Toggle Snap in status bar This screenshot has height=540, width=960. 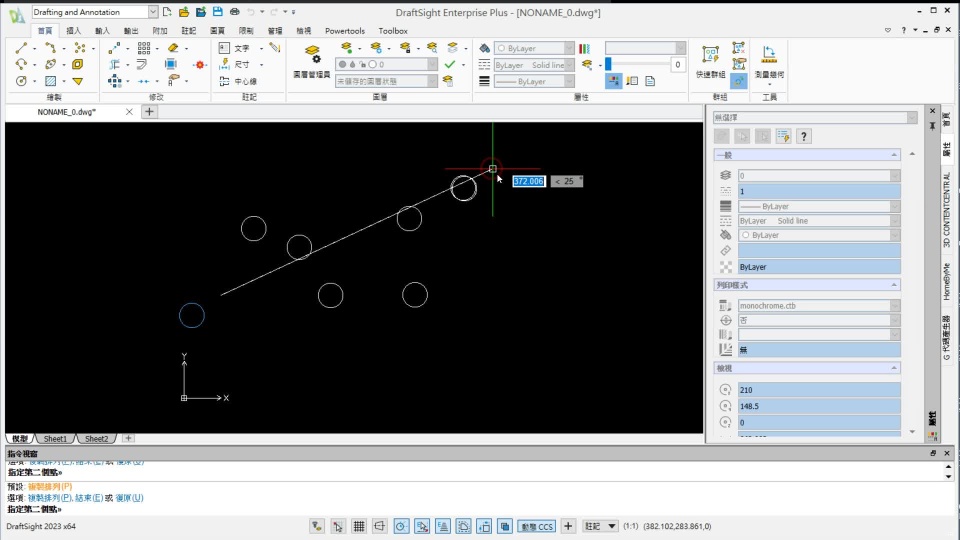click(x=337, y=526)
